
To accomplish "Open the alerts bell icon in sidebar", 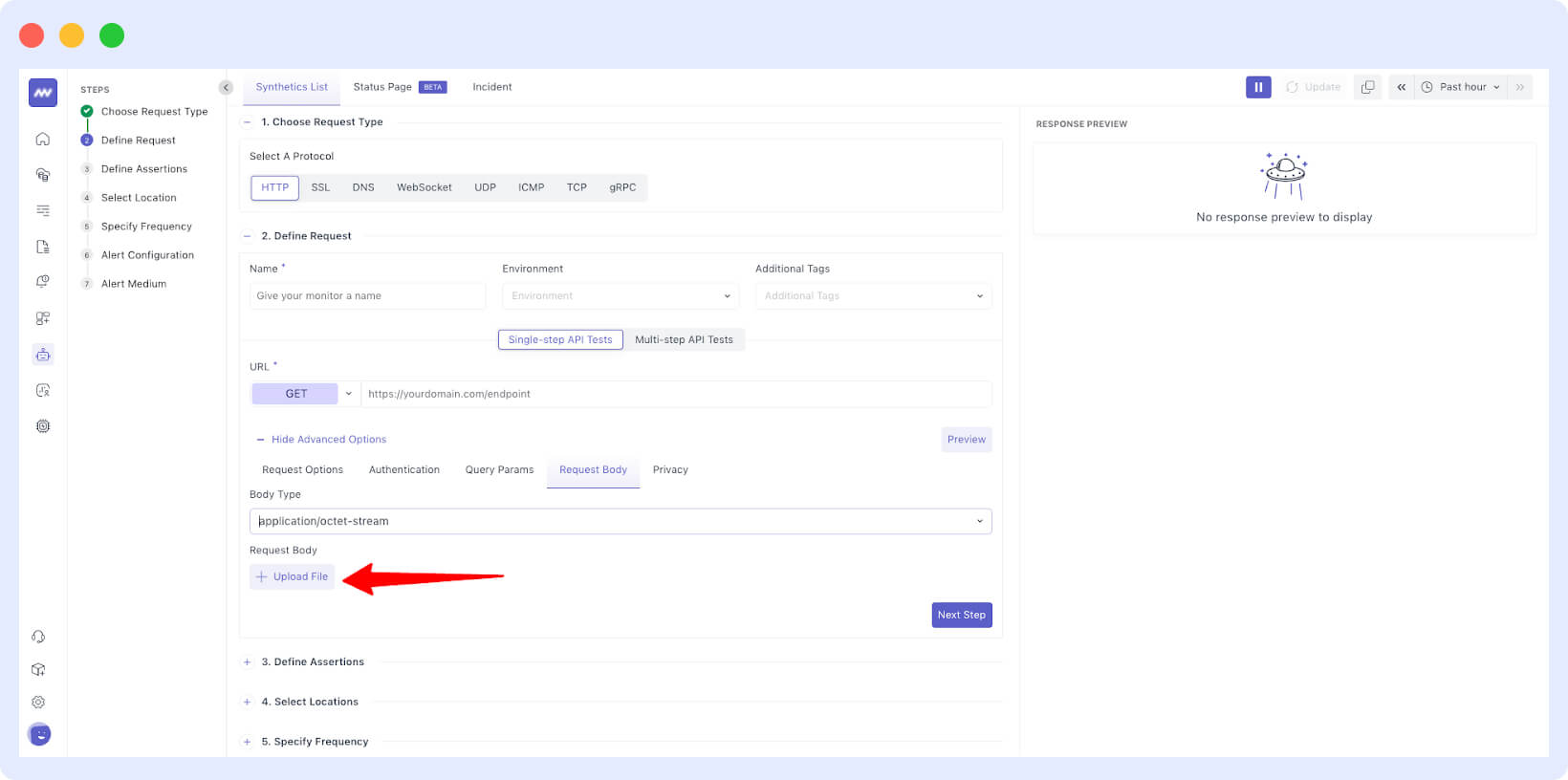I will coord(43,282).
